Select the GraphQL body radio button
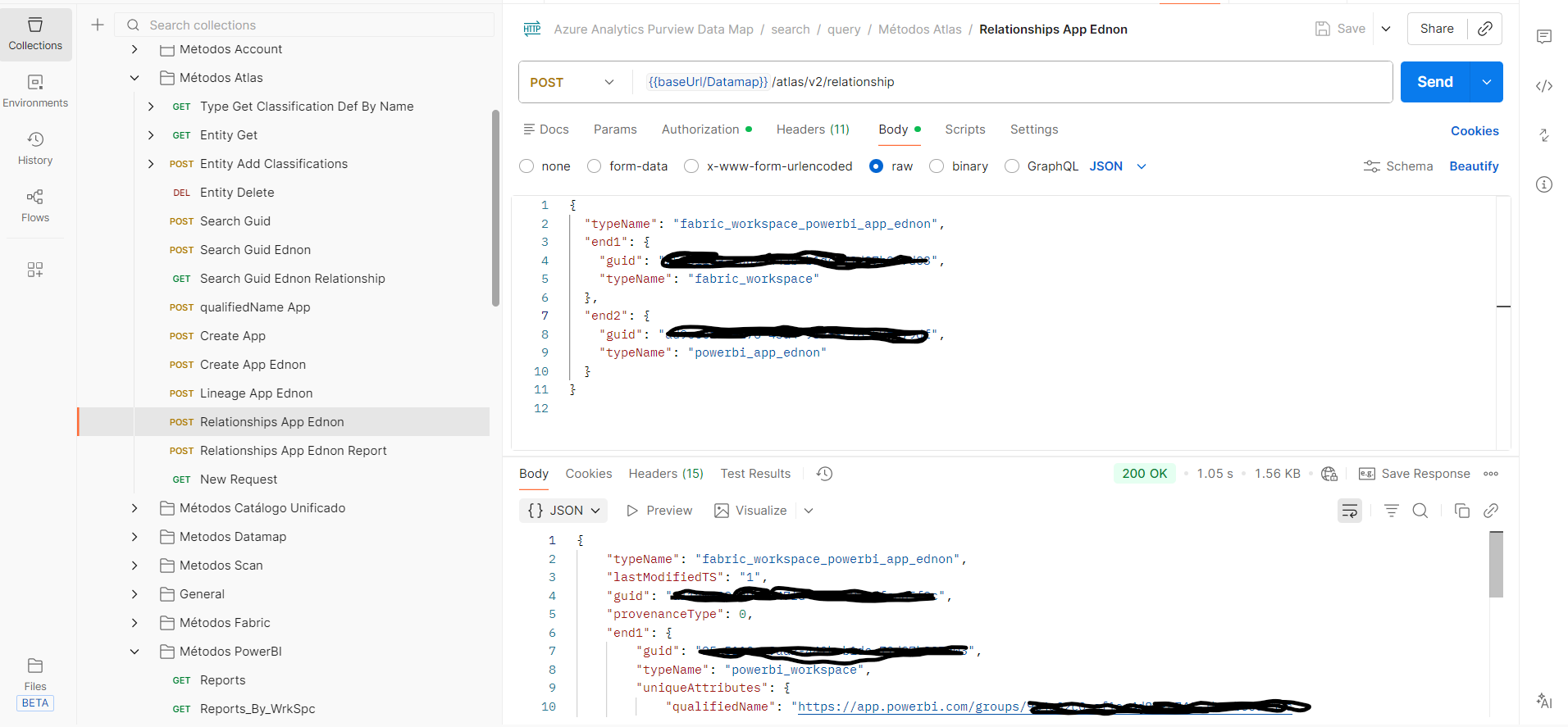 coord(1012,166)
